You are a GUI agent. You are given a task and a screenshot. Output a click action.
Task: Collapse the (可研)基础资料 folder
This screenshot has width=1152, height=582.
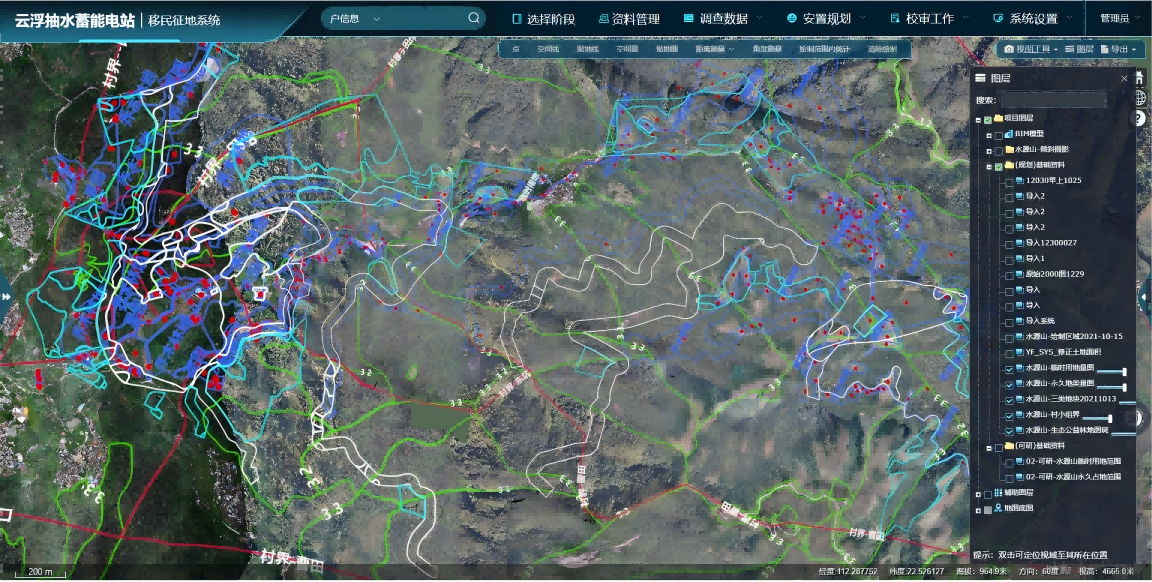click(988, 447)
